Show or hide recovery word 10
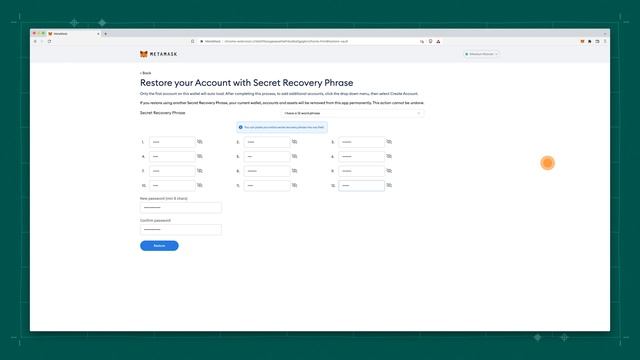640x360 pixels. (x=200, y=185)
